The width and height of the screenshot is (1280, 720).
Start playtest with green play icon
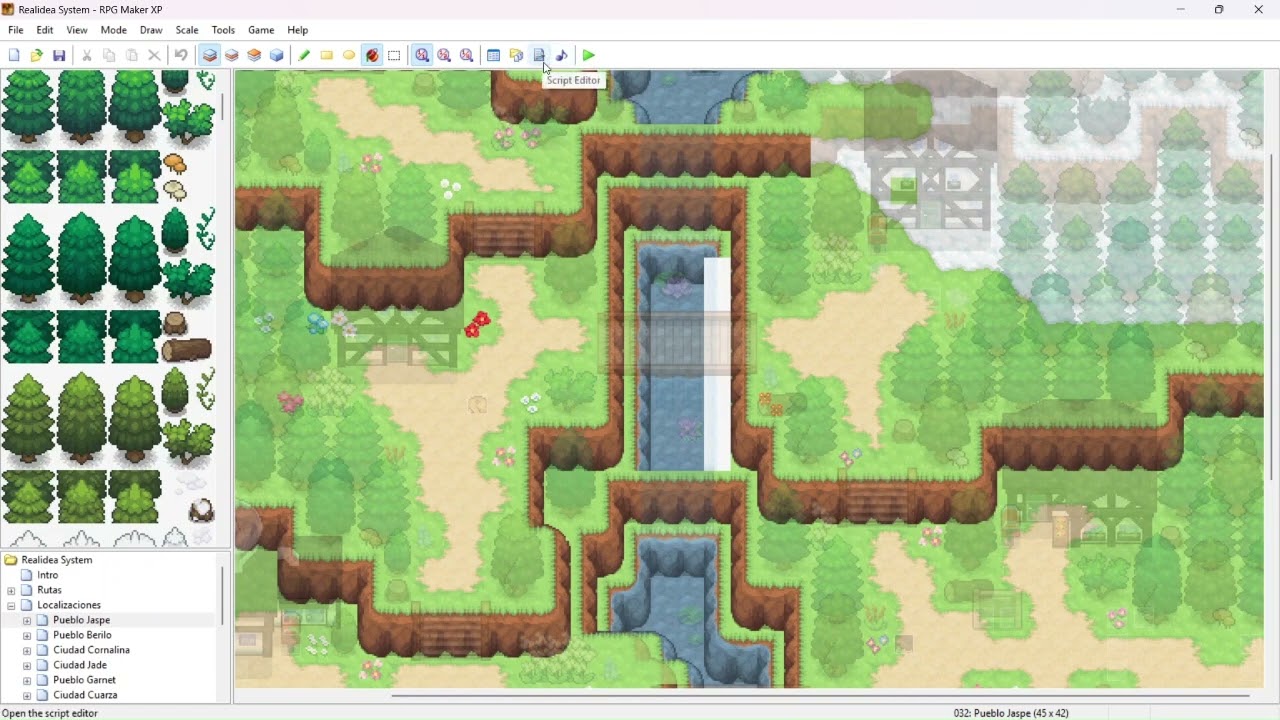(589, 56)
